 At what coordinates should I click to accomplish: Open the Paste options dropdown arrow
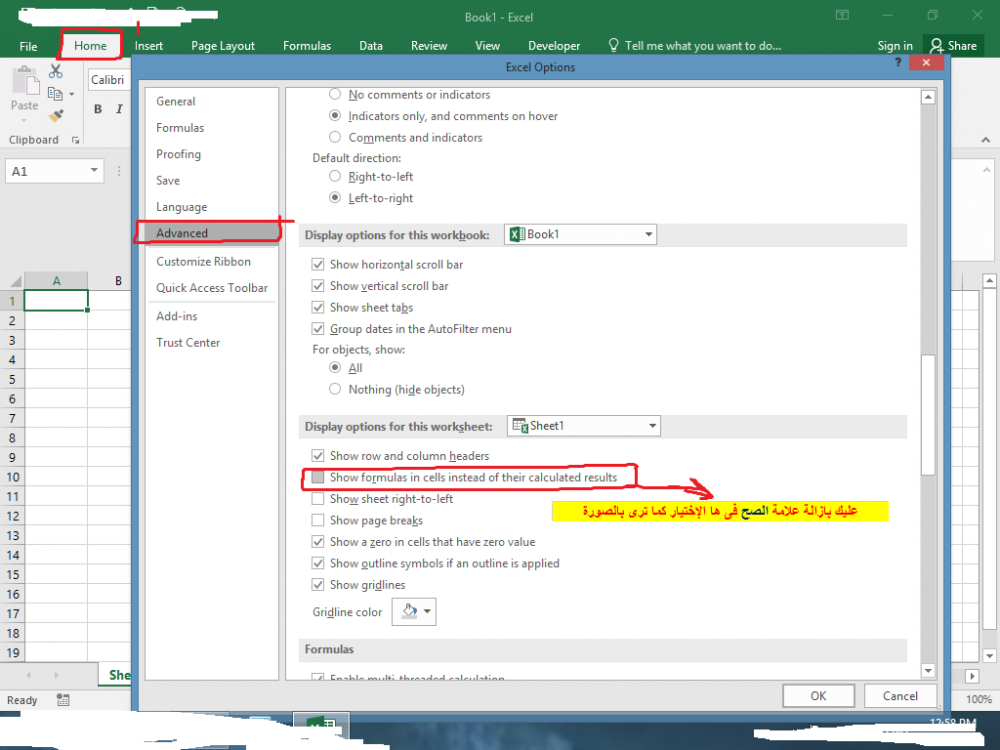click(x=24, y=120)
